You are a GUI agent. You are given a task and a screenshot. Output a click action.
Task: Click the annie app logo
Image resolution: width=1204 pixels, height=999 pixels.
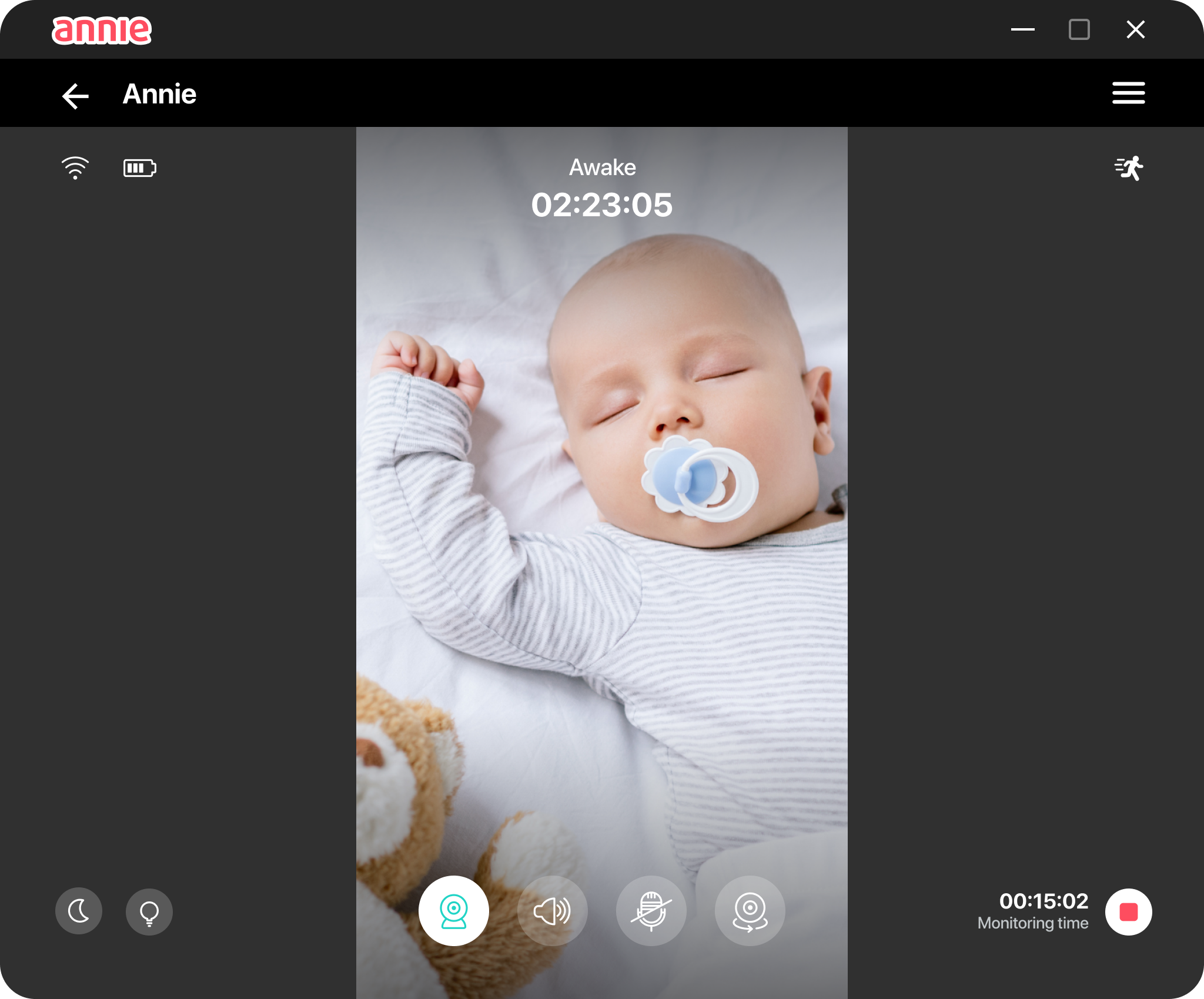102,30
